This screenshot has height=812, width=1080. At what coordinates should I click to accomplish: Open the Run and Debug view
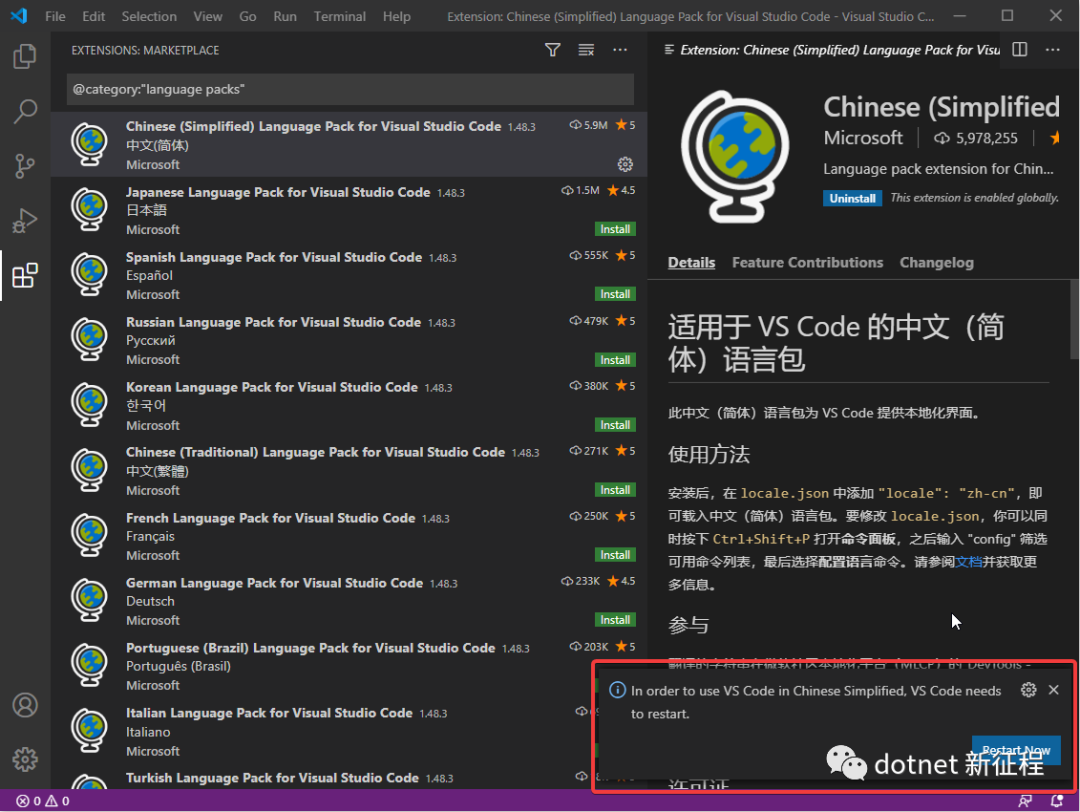[25, 220]
